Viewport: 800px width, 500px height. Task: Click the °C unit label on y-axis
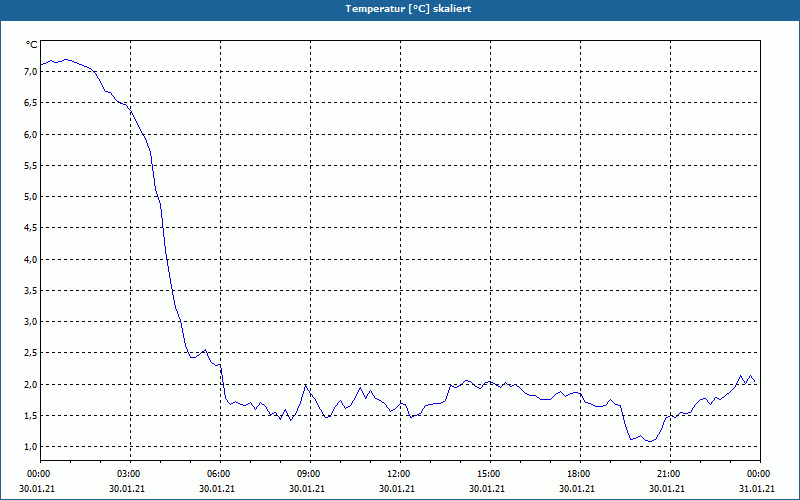click(x=32, y=45)
